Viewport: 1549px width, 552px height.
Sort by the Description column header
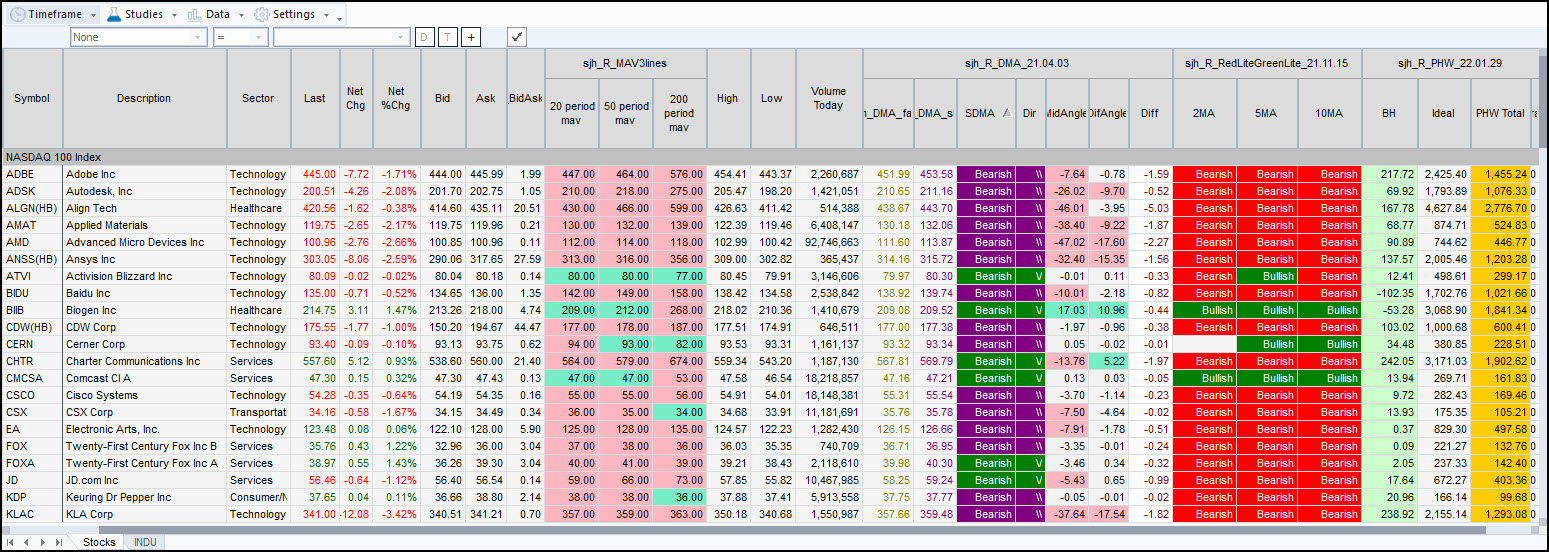(x=144, y=98)
